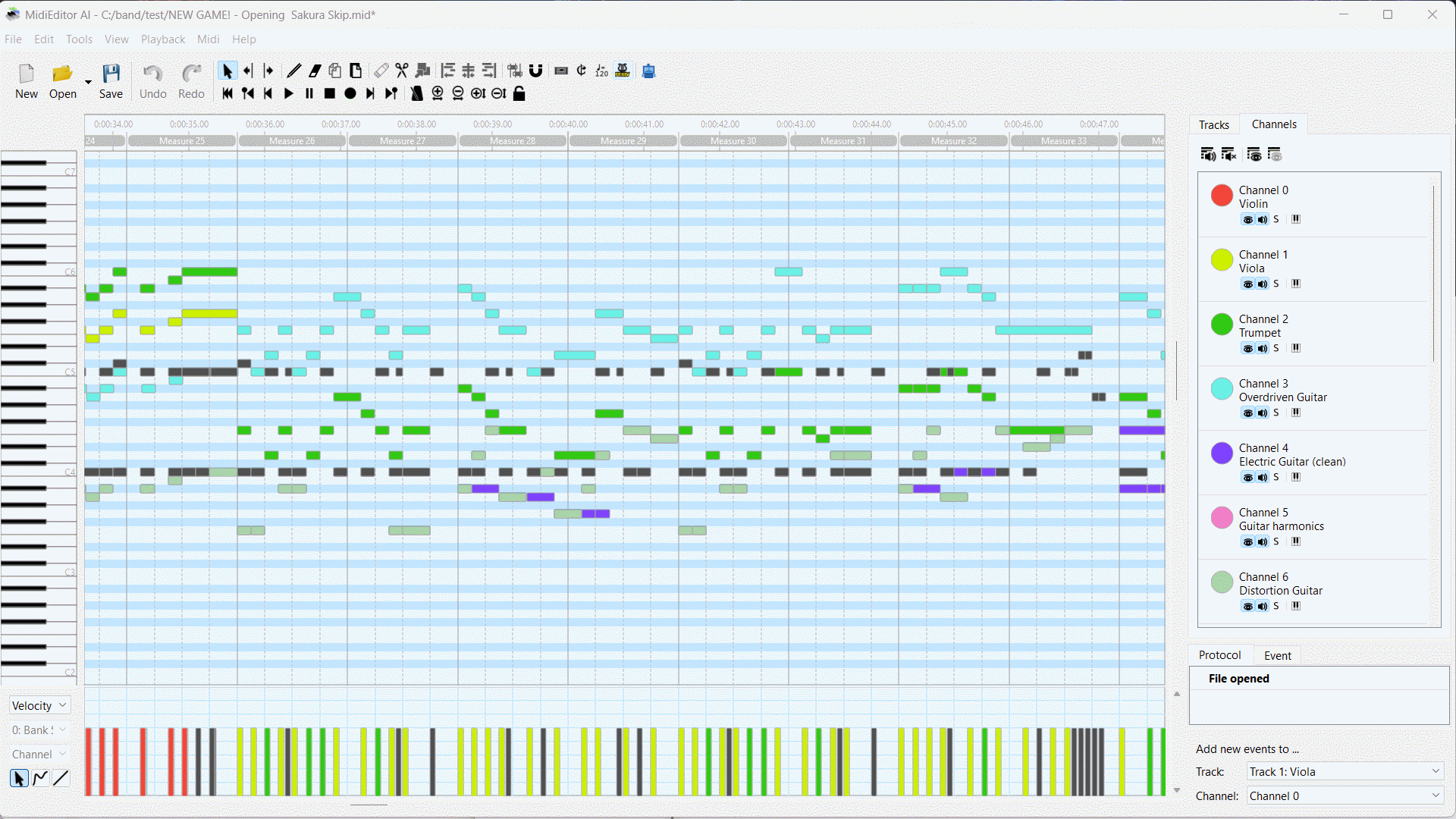Open the Channel 0 selection dropdown
Viewport: 1456px width, 819px height.
click(x=1344, y=795)
